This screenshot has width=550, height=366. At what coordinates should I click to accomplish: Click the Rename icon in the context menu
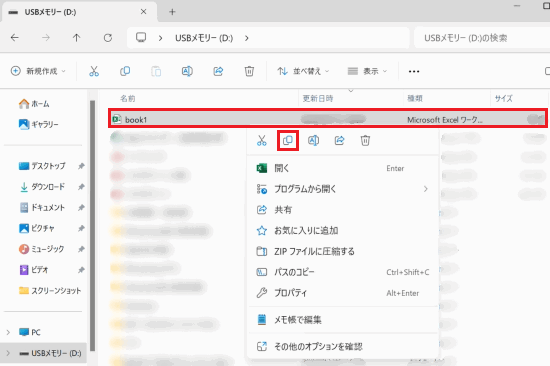(x=313, y=140)
